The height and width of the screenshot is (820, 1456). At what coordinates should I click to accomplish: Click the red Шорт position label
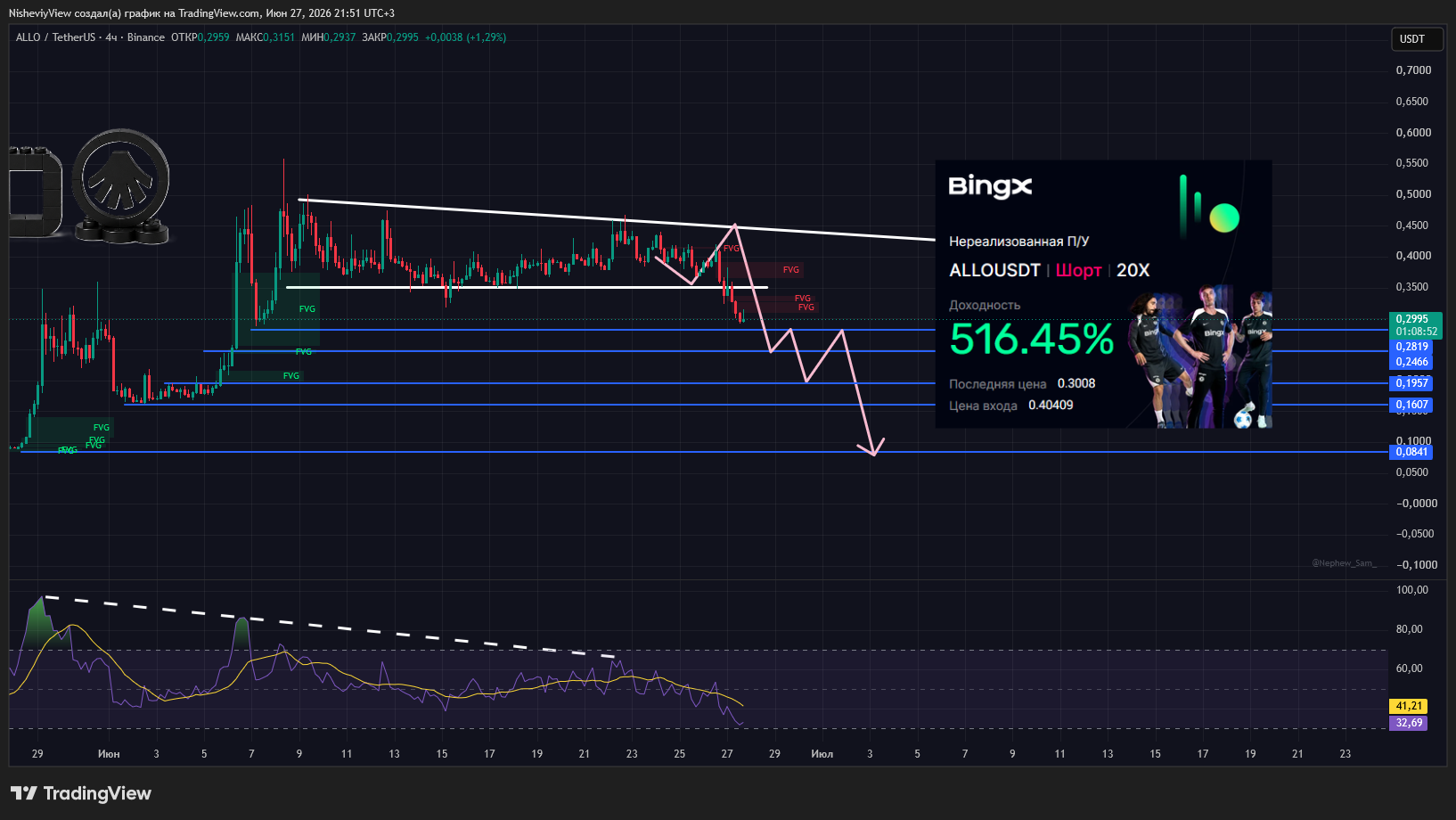click(x=1078, y=270)
